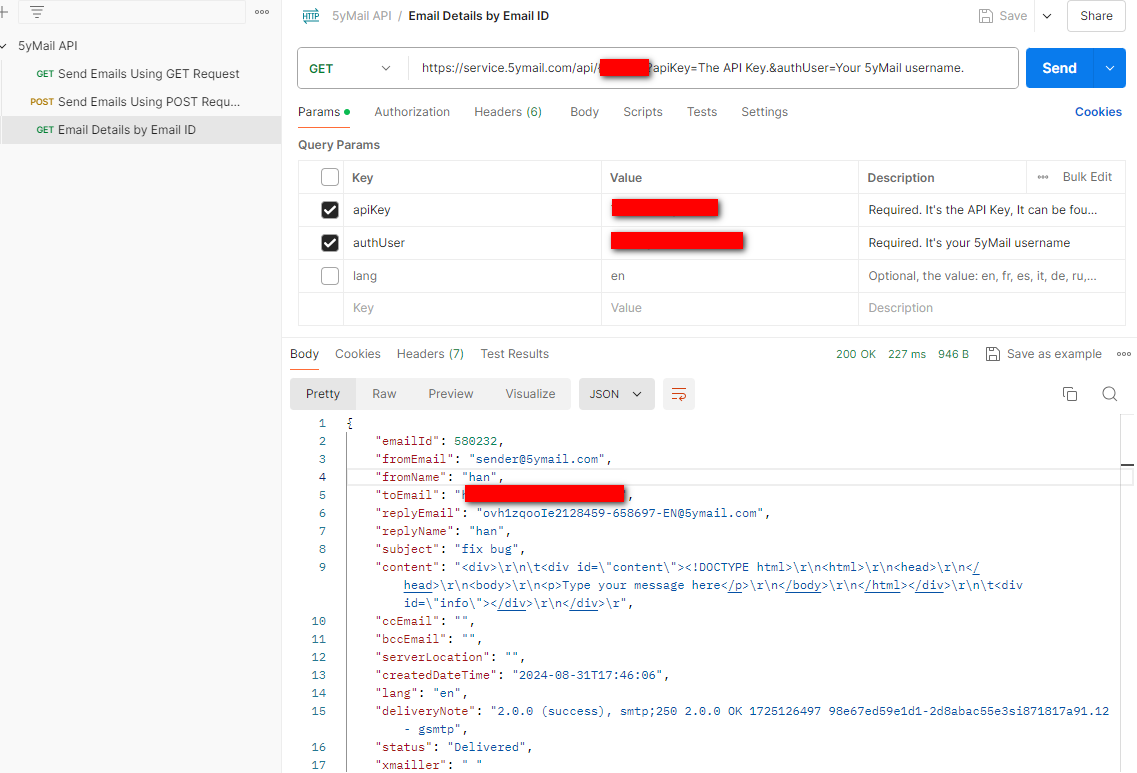Click the Save floppy disk icon

click(985, 16)
